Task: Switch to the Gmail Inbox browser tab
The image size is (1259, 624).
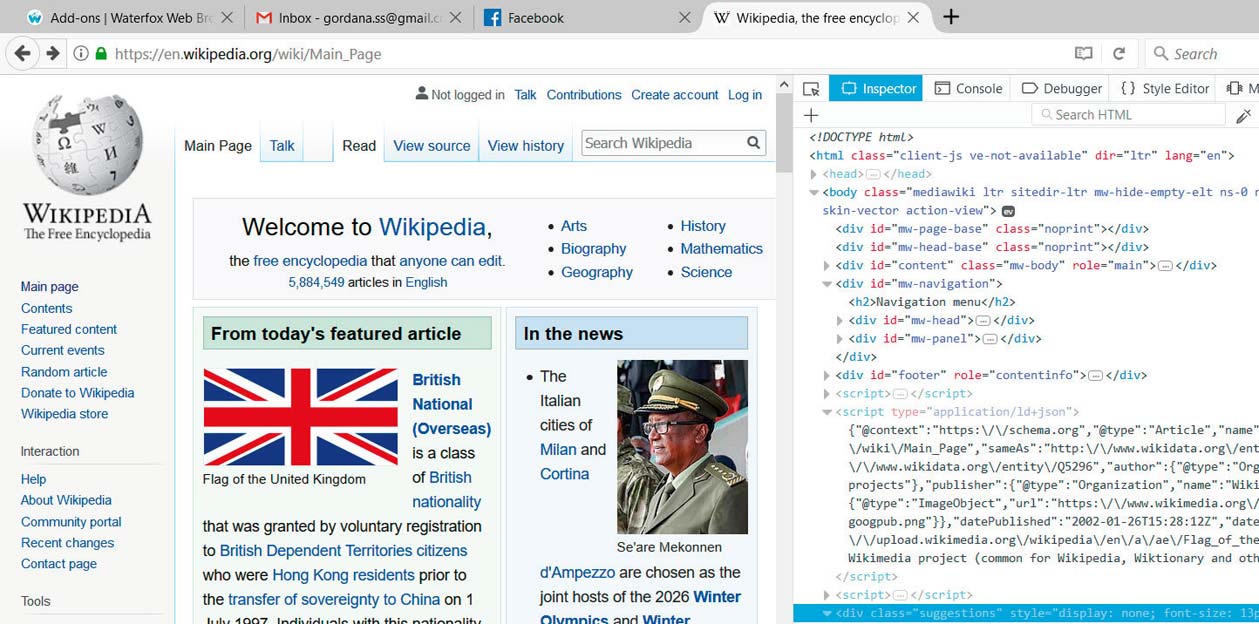Action: [x=357, y=17]
